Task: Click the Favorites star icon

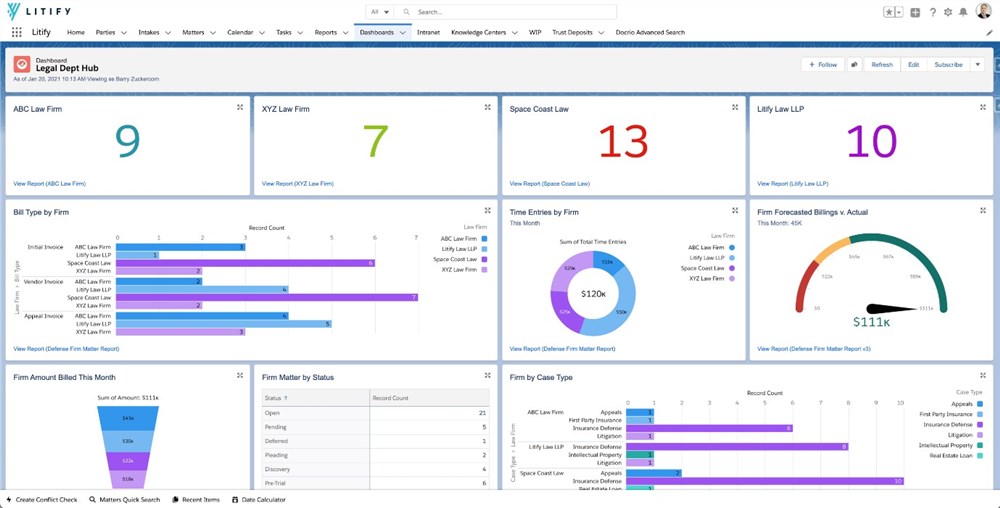Action: pos(888,12)
